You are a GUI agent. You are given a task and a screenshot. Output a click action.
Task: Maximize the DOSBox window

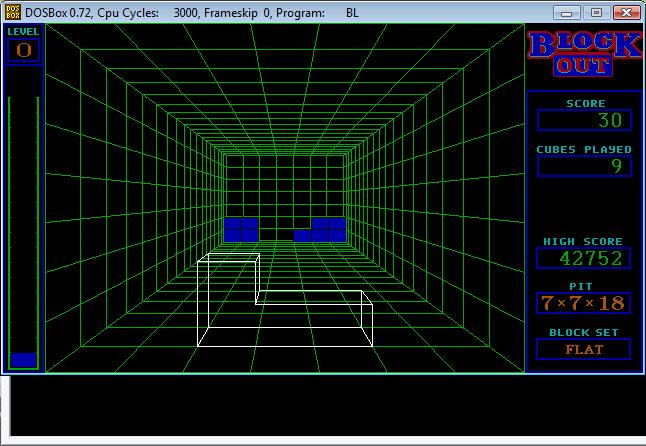[596, 12]
